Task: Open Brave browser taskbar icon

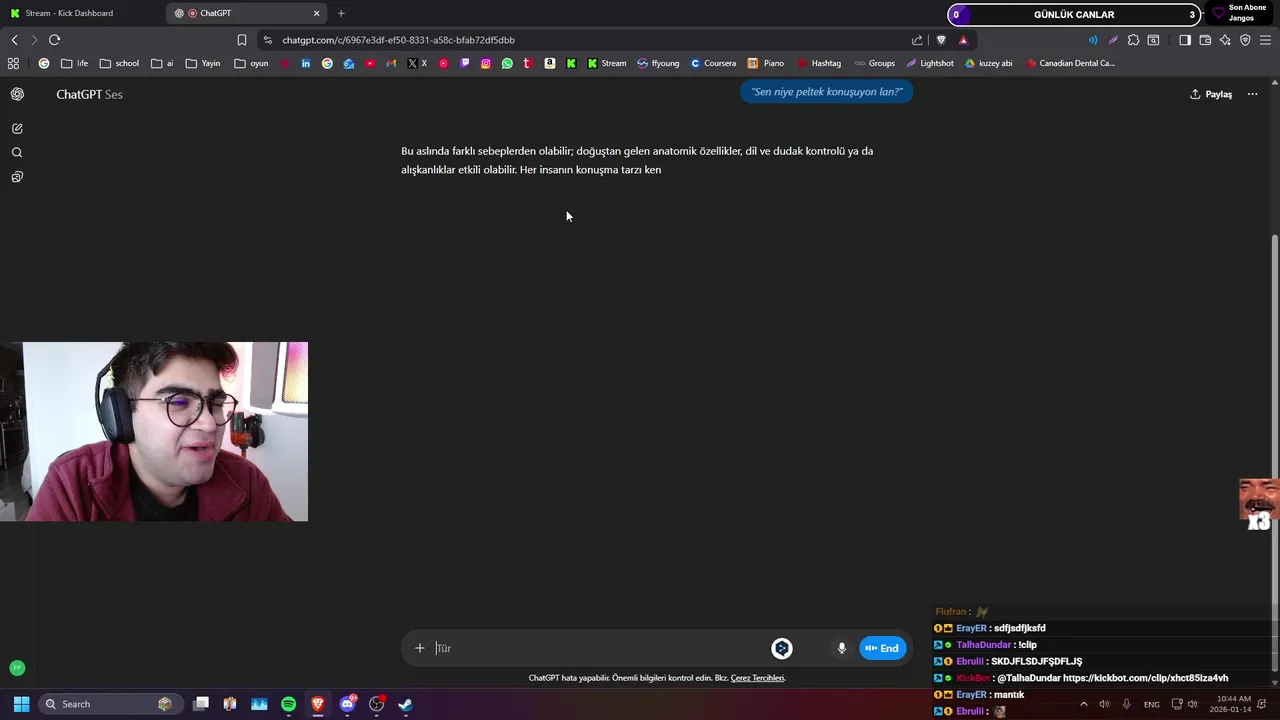Action: [x=318, y=704]
